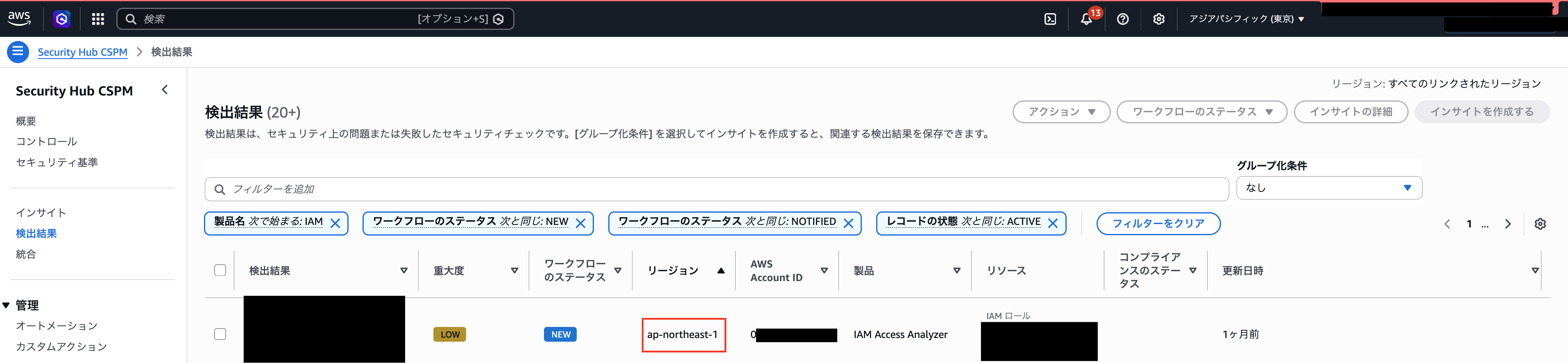Remove the ワークフローのステータス NEW filter
1568x363 pixels.
tap(581, 224)
